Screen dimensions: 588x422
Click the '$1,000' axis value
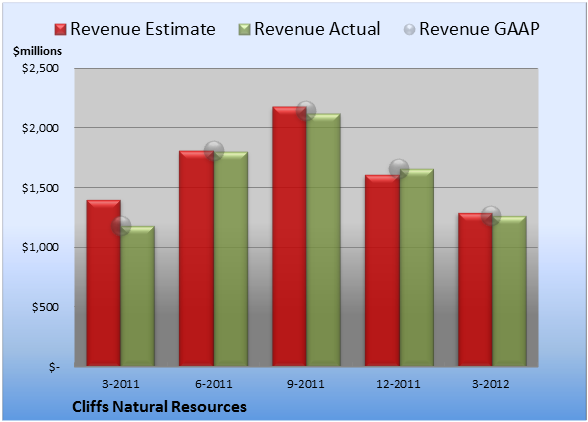(40, 248)
